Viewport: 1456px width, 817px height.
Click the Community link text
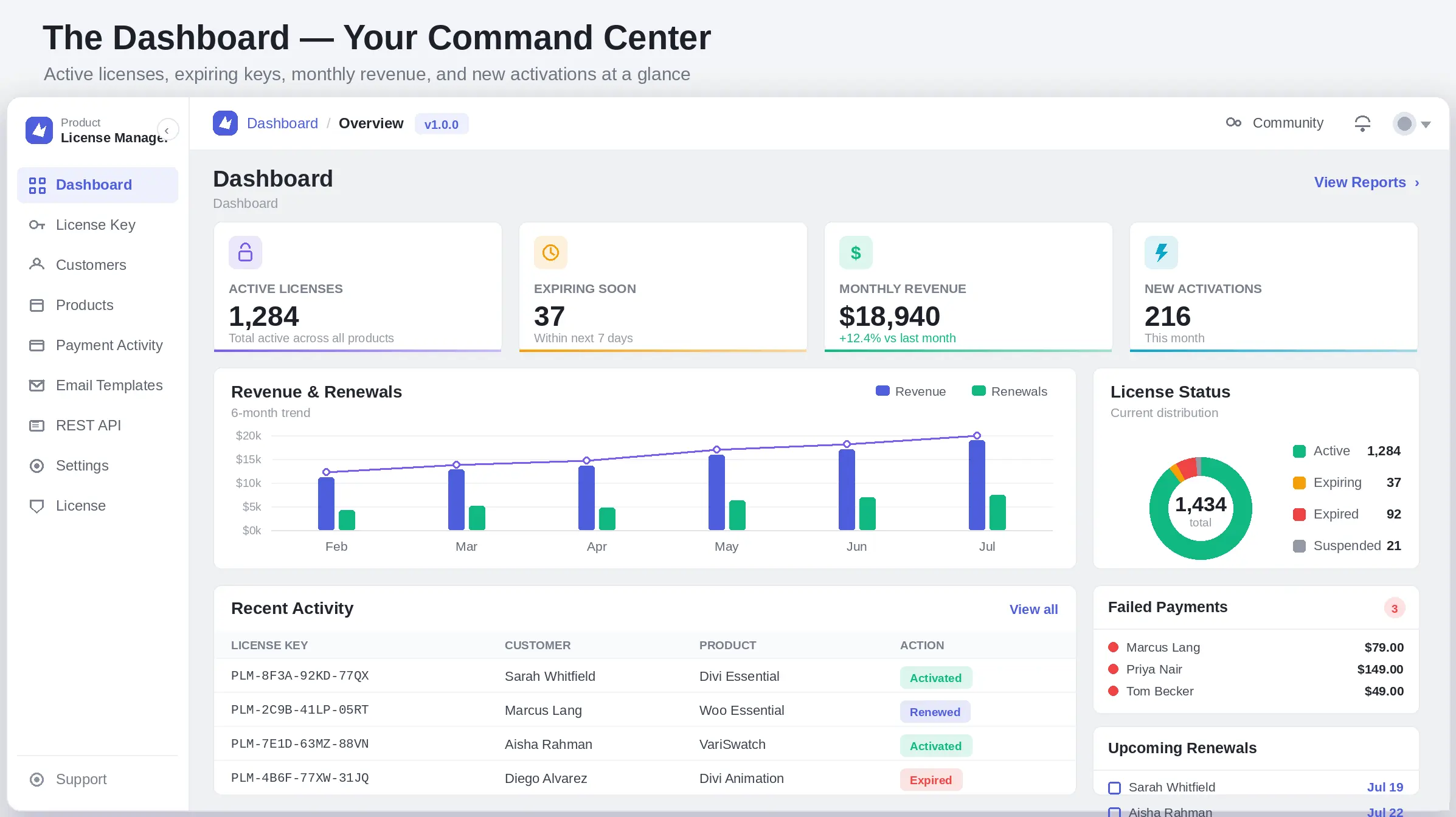click(x=1288, y=123)
